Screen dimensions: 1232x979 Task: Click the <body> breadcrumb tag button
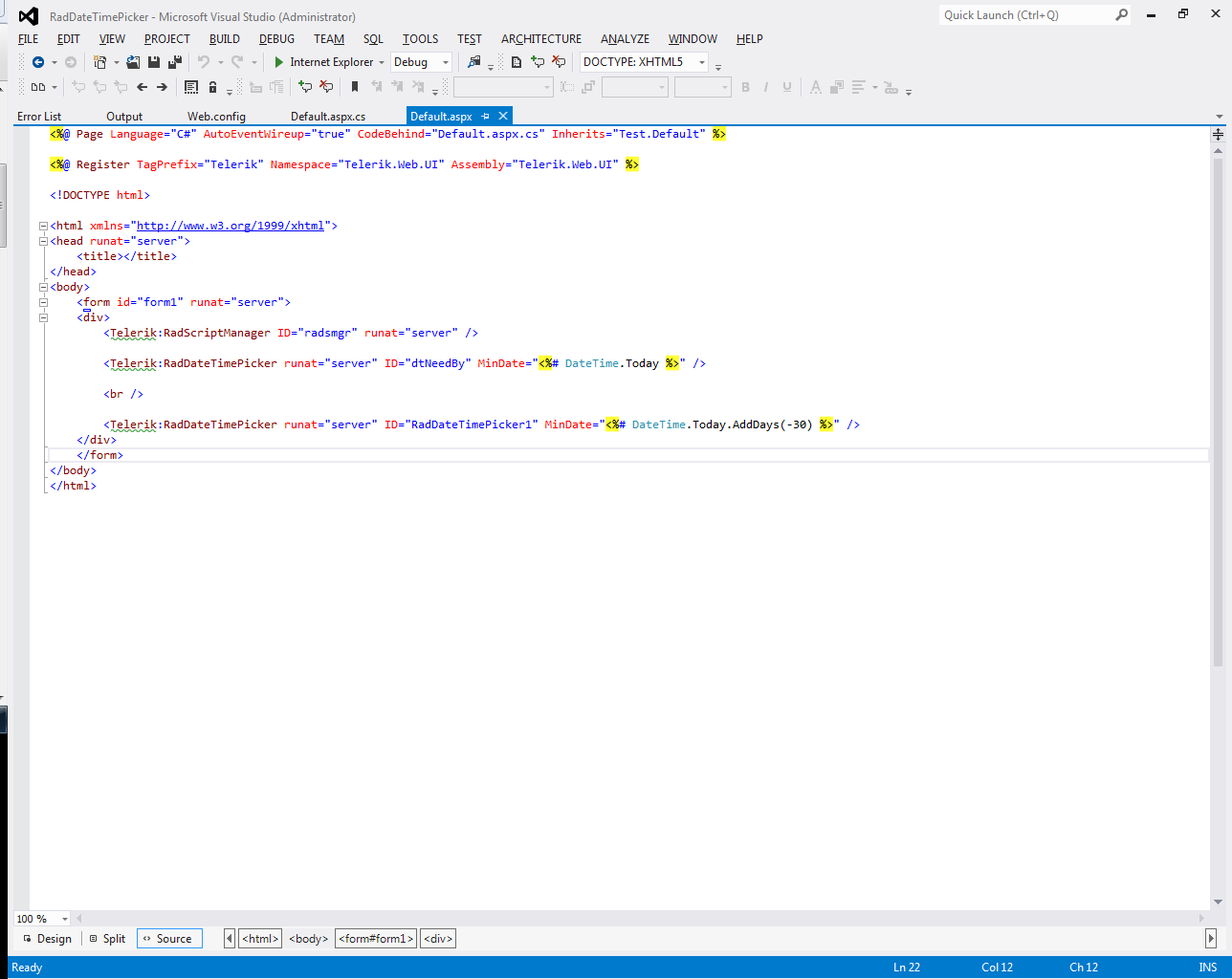[309, 939]
